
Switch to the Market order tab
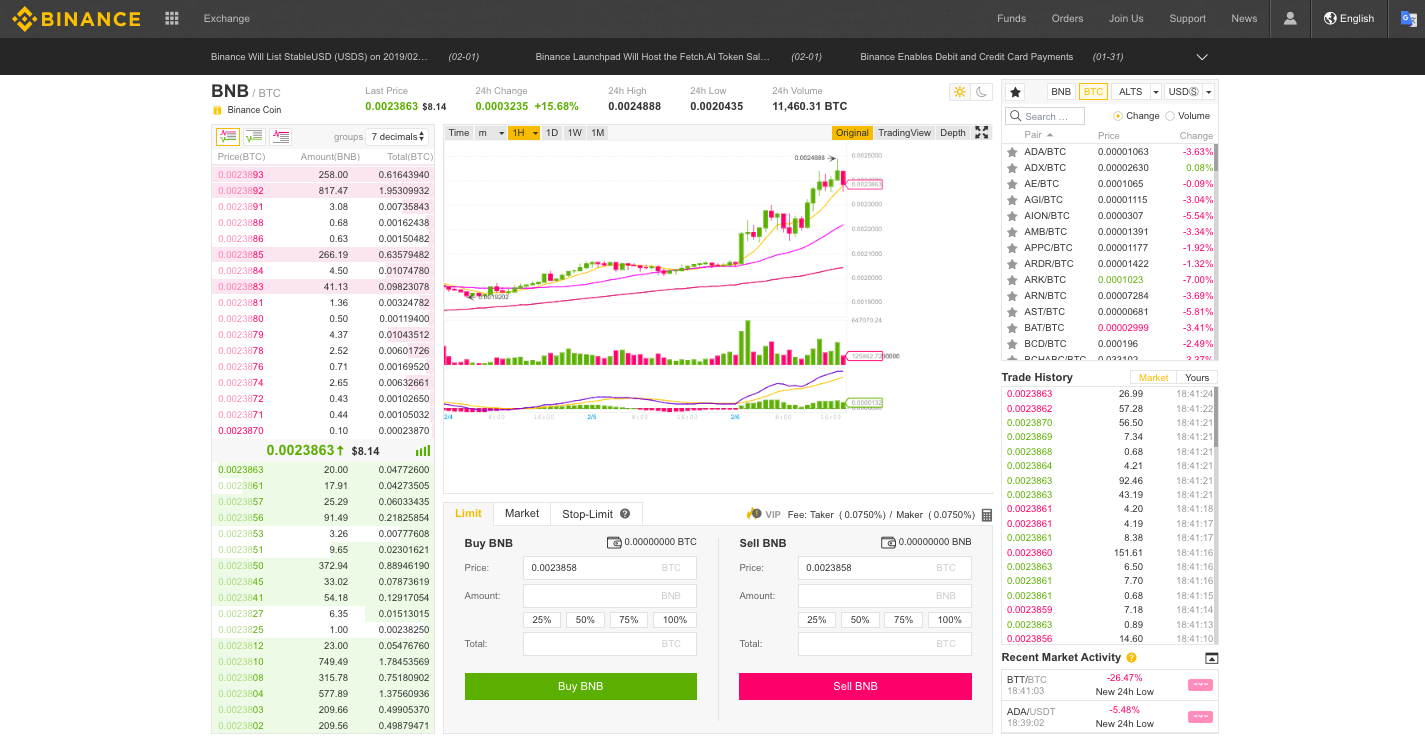pyautogui.click(x=522, y=513)
